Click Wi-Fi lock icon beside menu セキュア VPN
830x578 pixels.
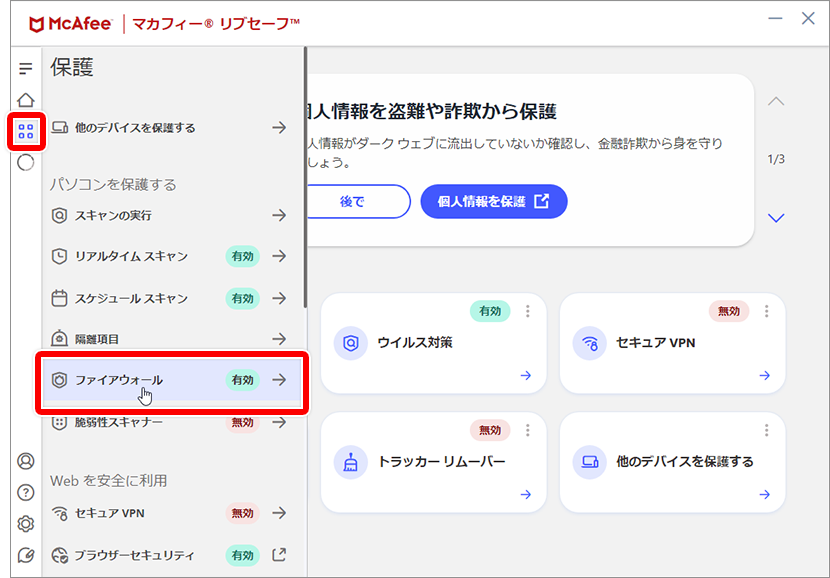click(59, 513)
